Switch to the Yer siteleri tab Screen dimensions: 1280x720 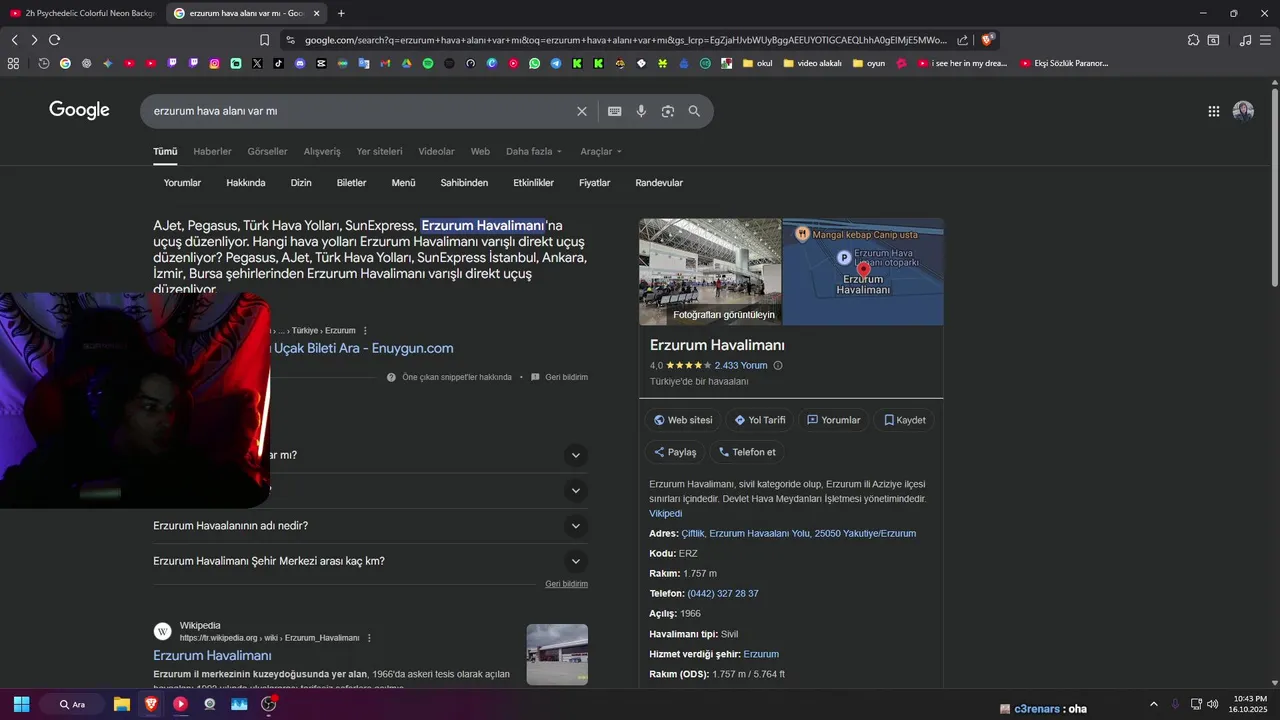(x=379, y=152)
